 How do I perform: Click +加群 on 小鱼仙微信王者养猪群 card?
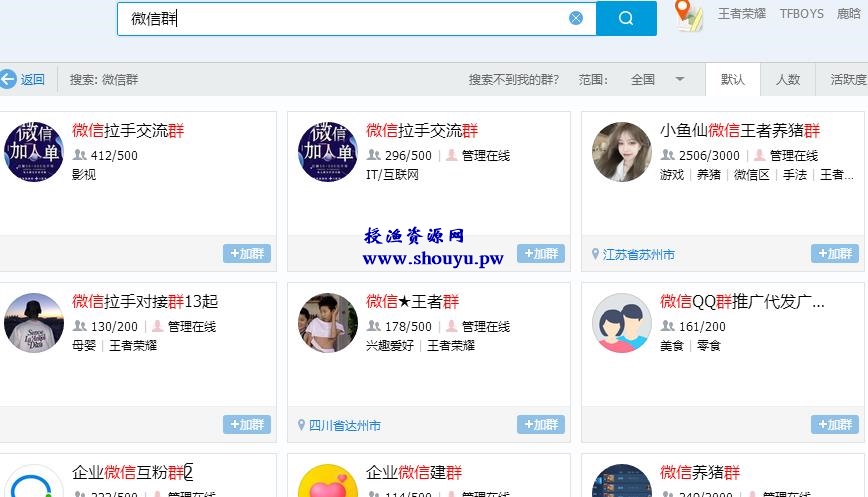[x=835, y=253]
